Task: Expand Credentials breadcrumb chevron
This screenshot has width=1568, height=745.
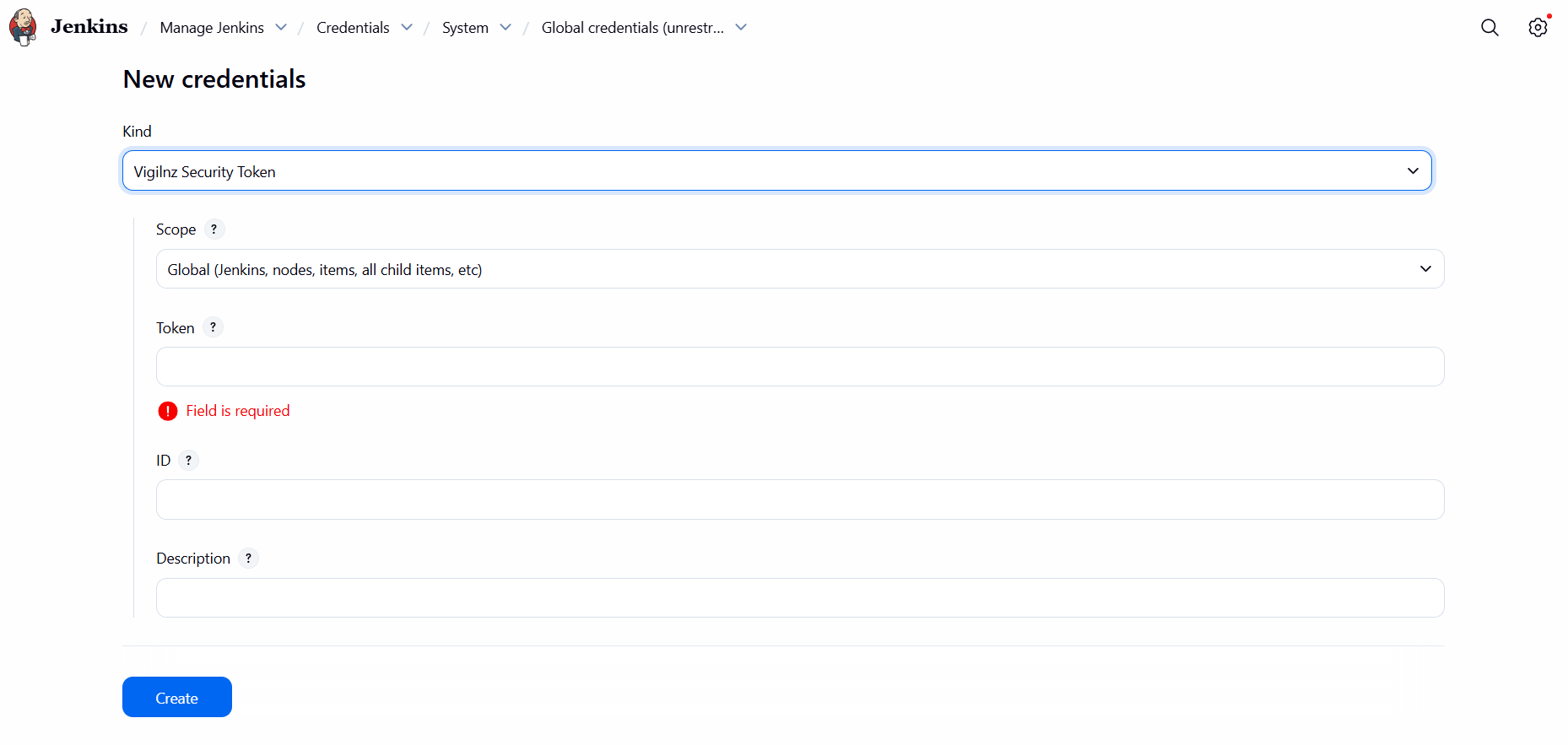Action: click(407, 27)
